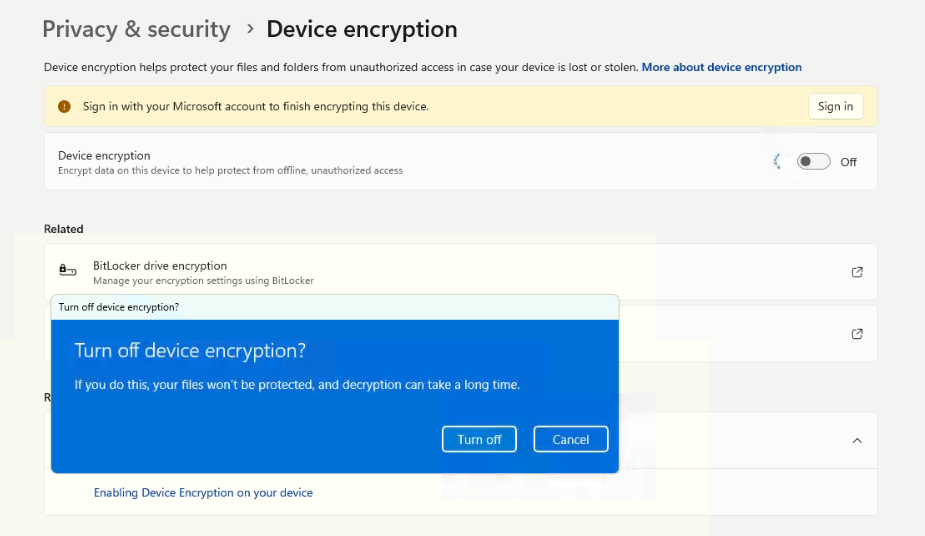Click the orange warning icon in banner
This screenshot has height=536, width=925.
[x=64, y=107]
